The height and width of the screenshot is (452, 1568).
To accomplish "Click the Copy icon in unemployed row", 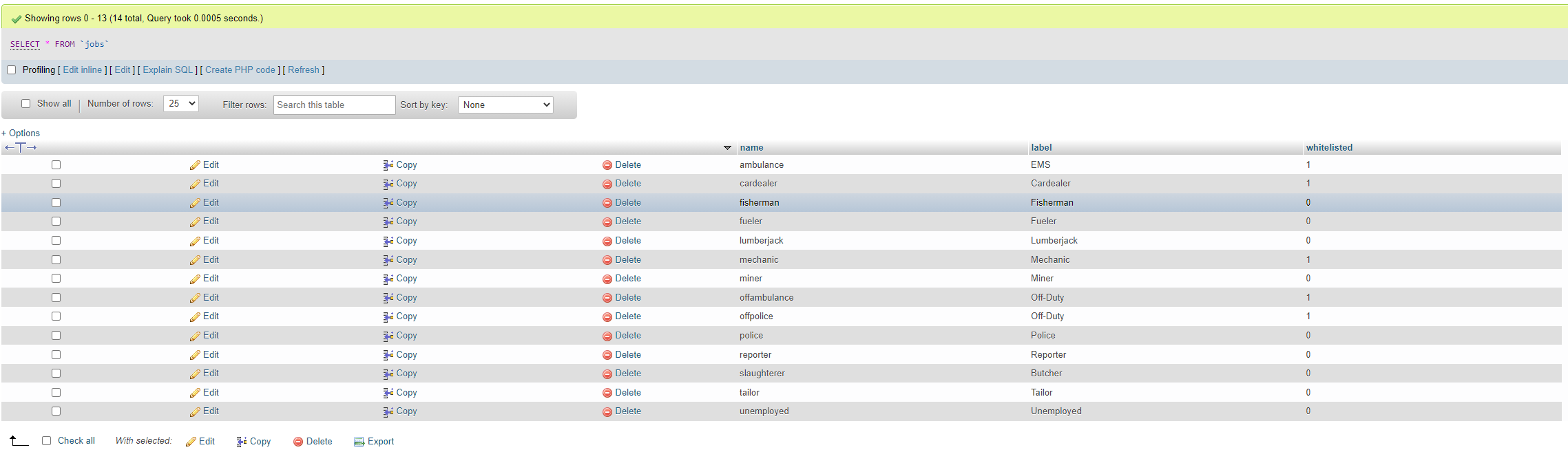I will pos(388,411).
